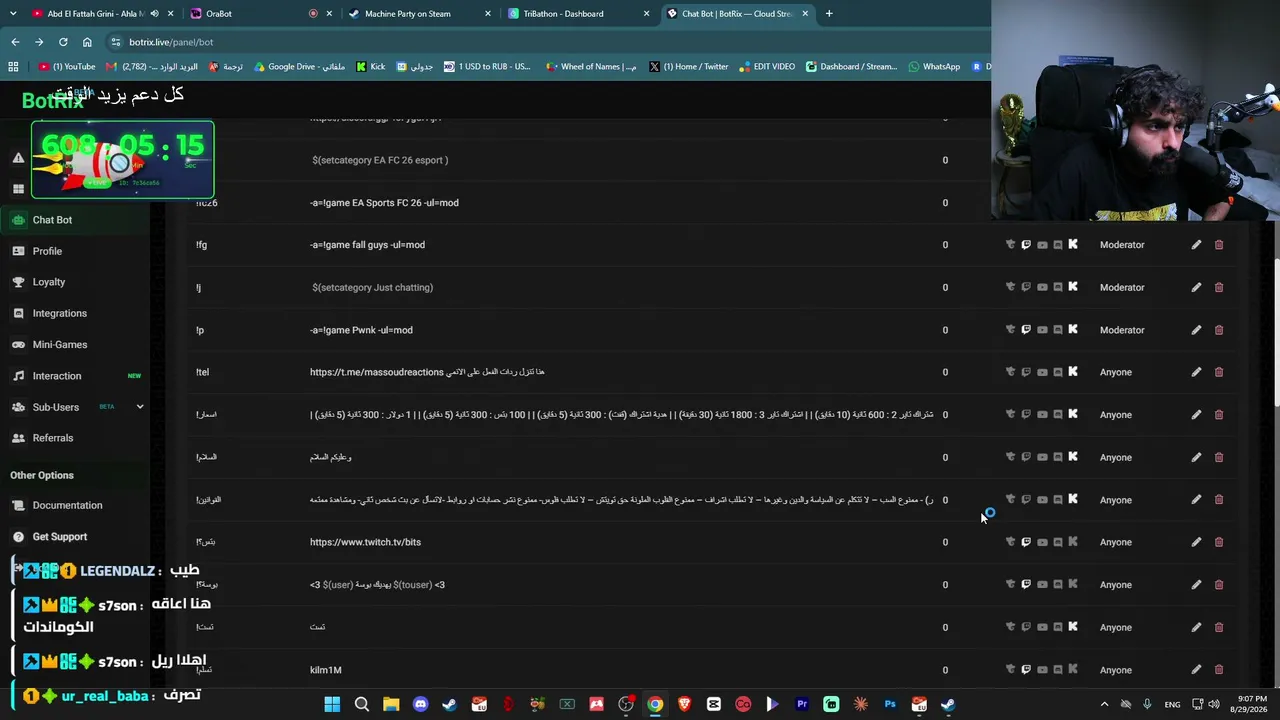
Task: Edit the !fg command with pencil icon
Action: click(x=1196, y=245)
